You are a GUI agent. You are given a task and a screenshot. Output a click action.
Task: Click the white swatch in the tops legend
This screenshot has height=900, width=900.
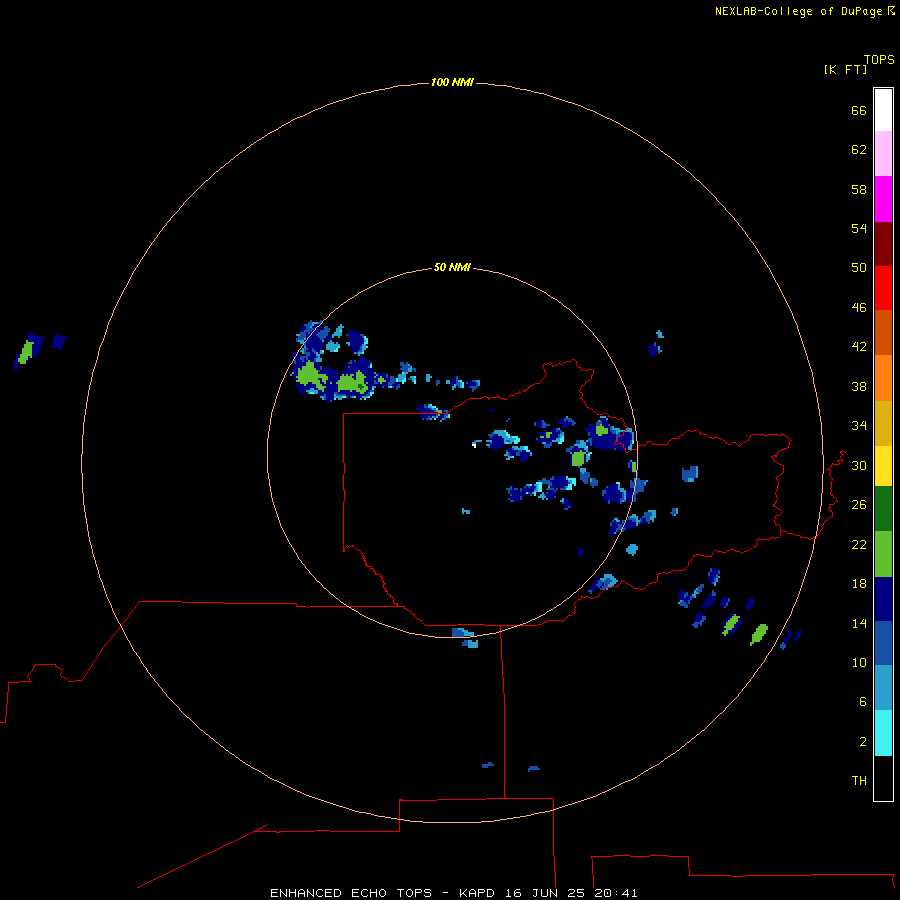click(x=883, y=110)
